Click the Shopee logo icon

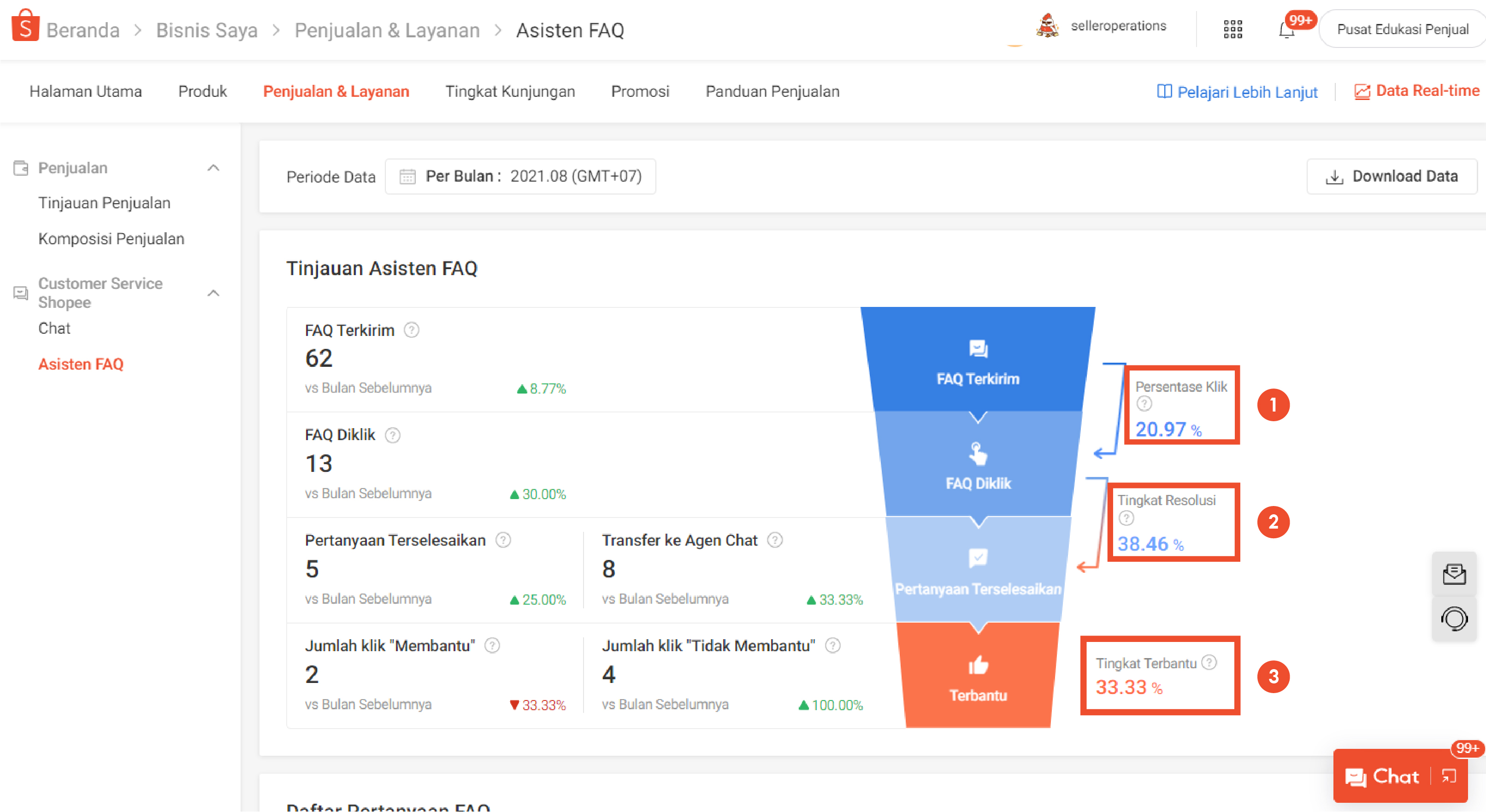(x=25, y=26)
